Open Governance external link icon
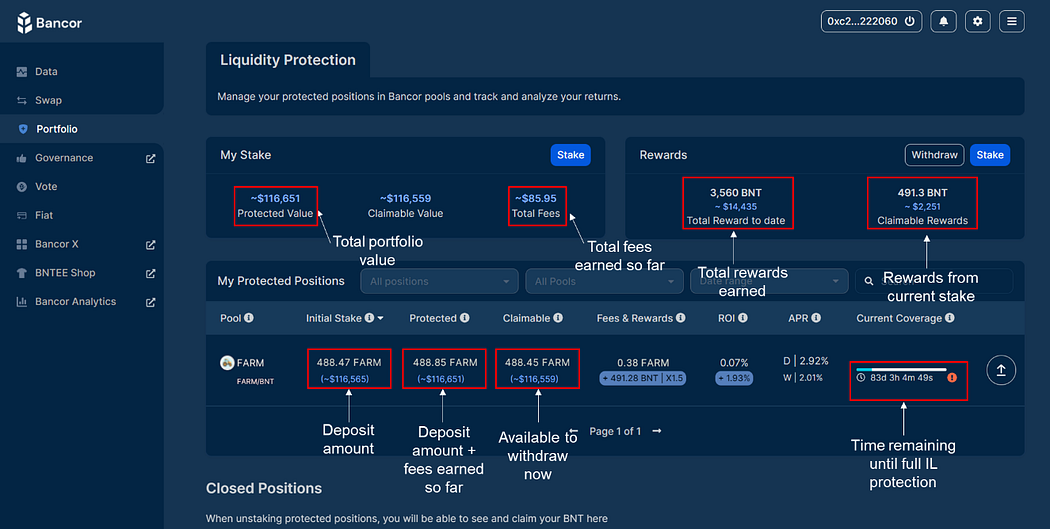Viewport: 1050px width, 529px height. [151, 159]
